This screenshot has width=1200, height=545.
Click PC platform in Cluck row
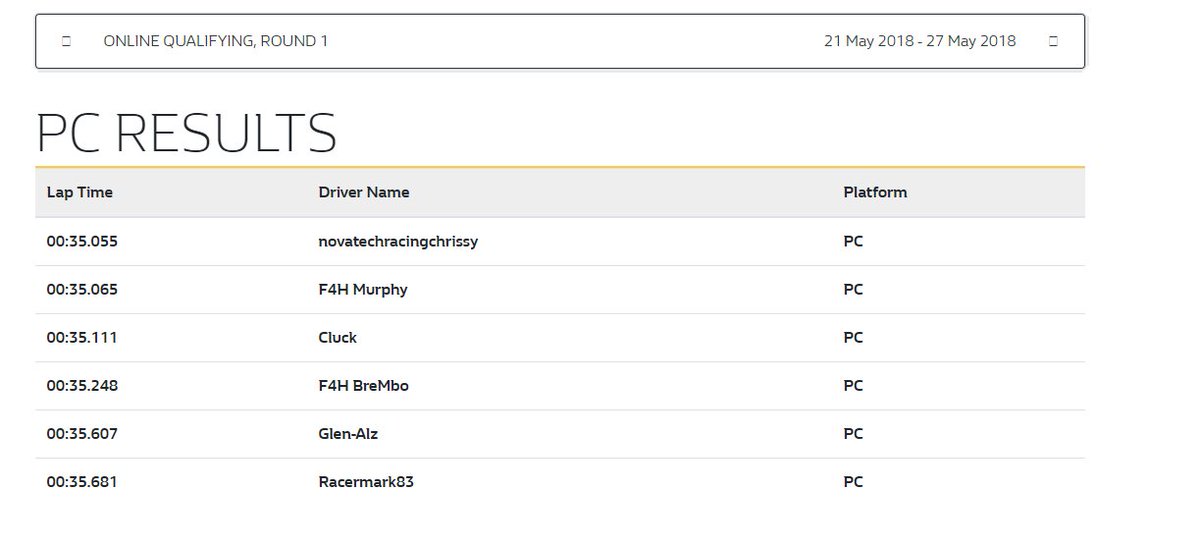[853, 337]
